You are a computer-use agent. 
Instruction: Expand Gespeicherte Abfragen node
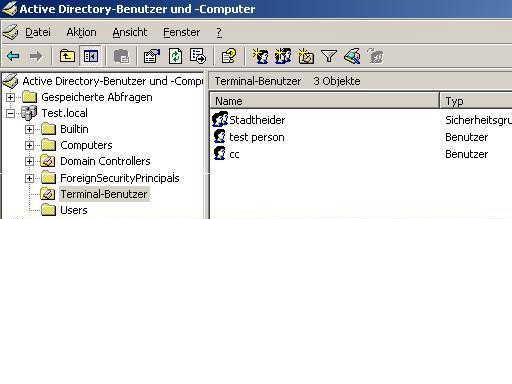point(10,97)
